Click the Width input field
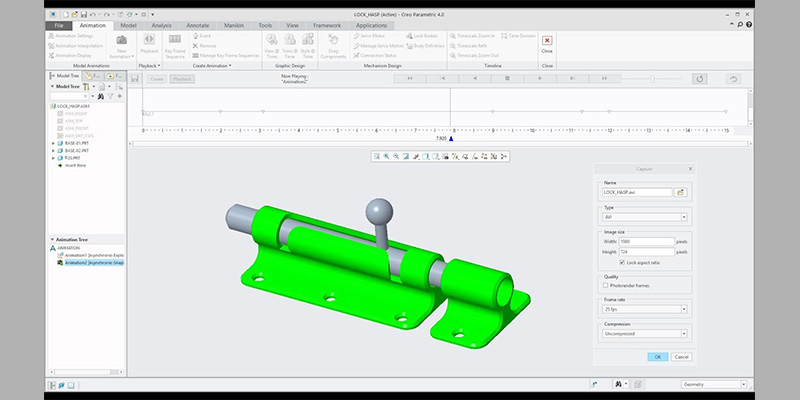The image size is (800, 400). tap(647, 241)
